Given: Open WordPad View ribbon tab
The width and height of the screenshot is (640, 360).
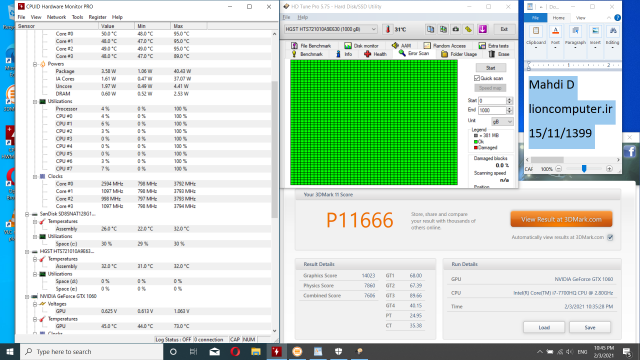Looking at the screenshot, I should click(x=580, y=18).
